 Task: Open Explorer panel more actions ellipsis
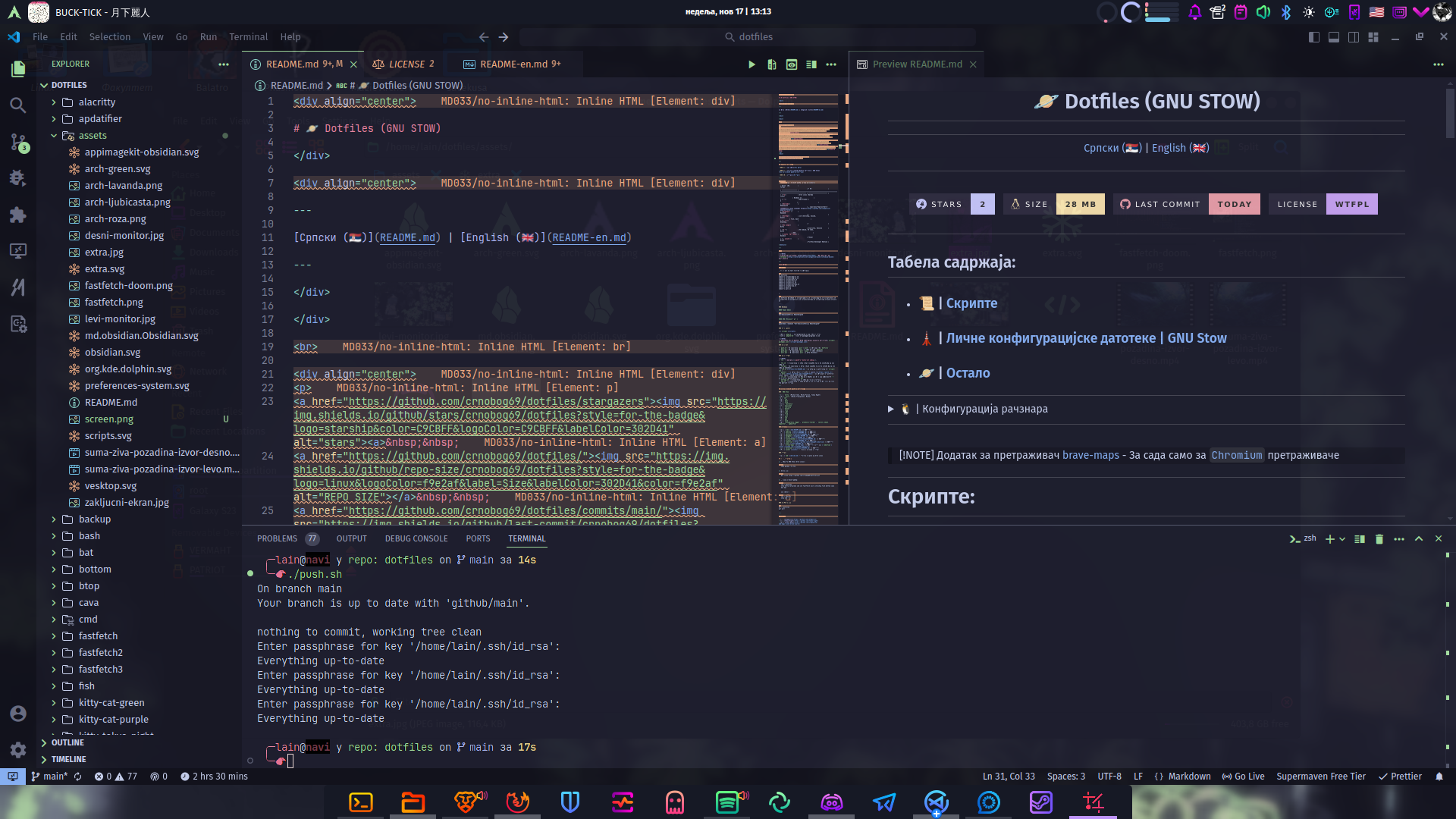(224, 64)
